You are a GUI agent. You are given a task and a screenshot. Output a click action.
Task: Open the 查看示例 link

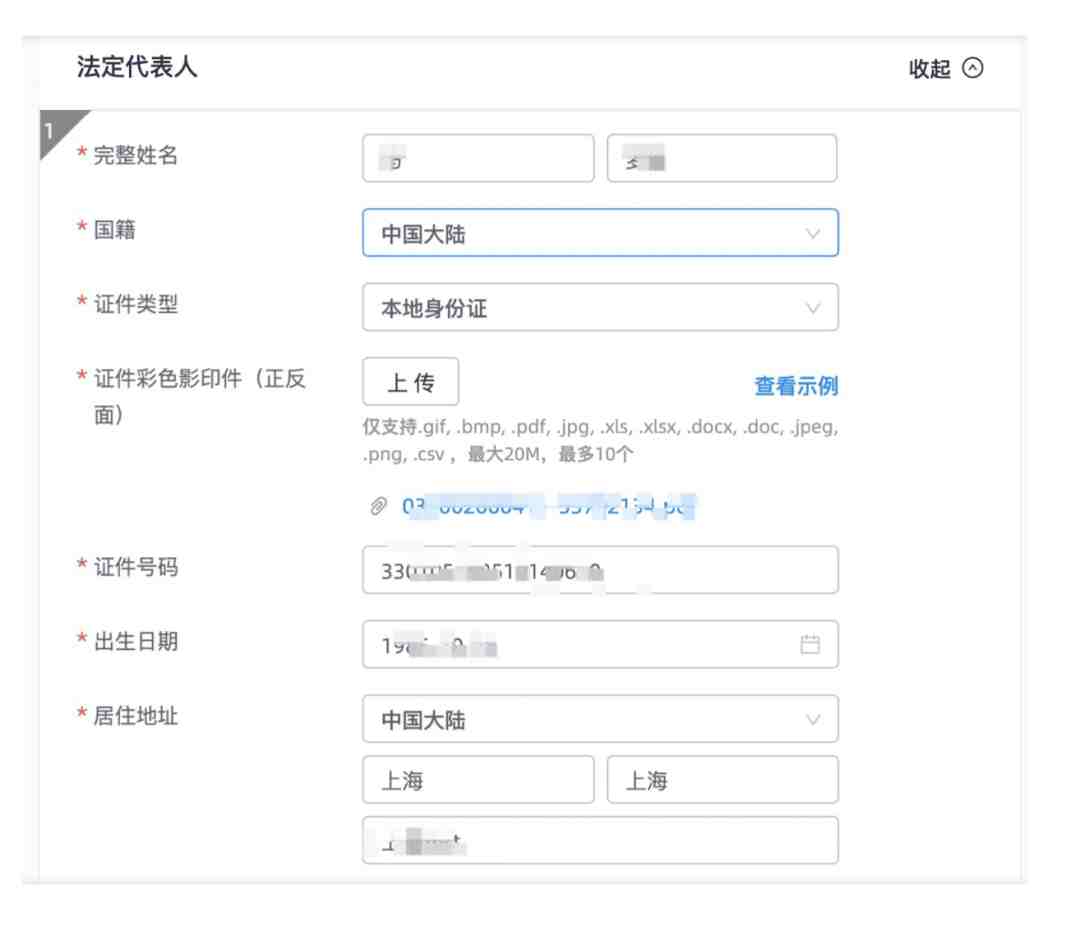794,385
